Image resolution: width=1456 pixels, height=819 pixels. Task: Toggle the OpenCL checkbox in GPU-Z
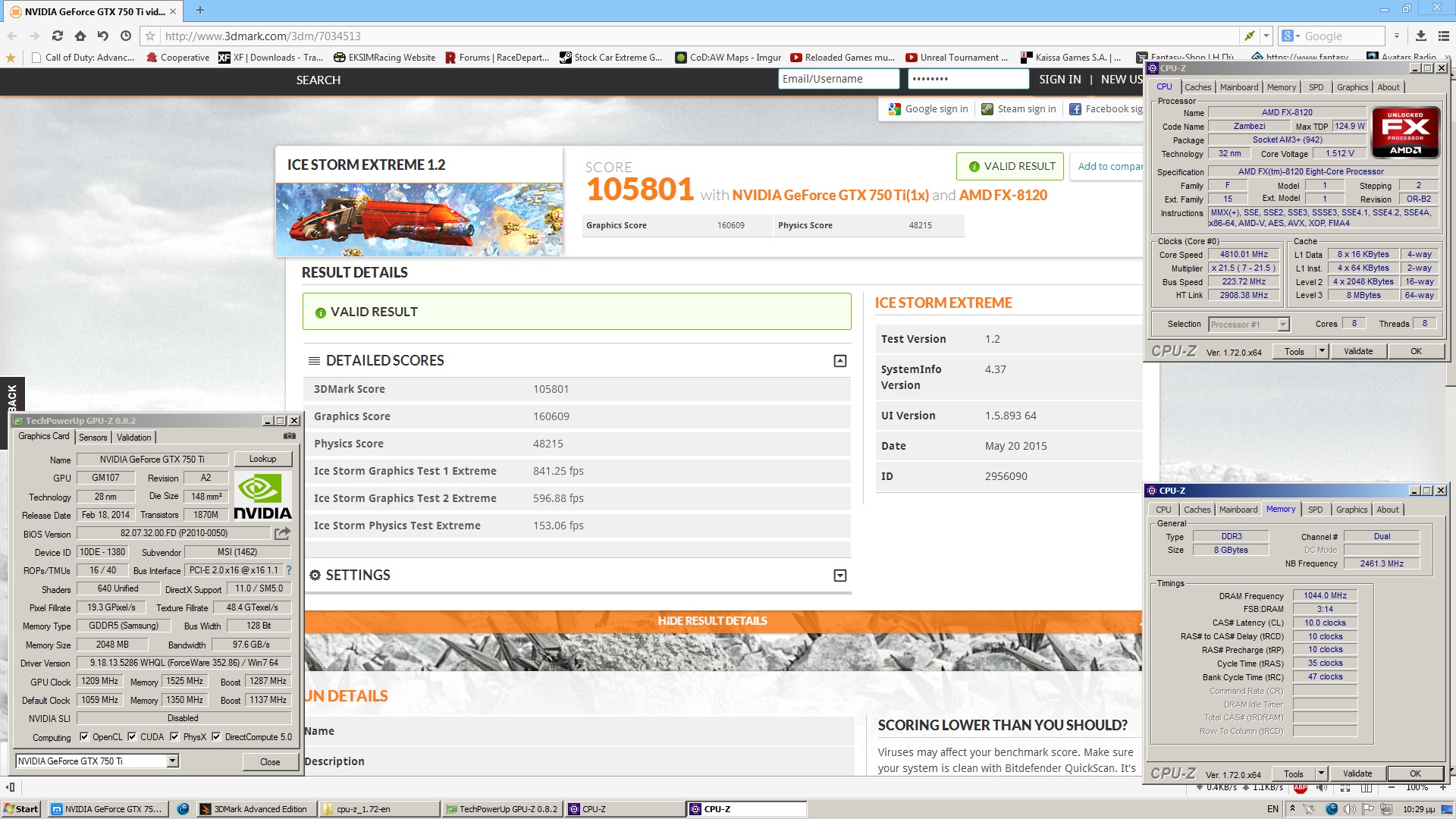[x=85, y=736]
